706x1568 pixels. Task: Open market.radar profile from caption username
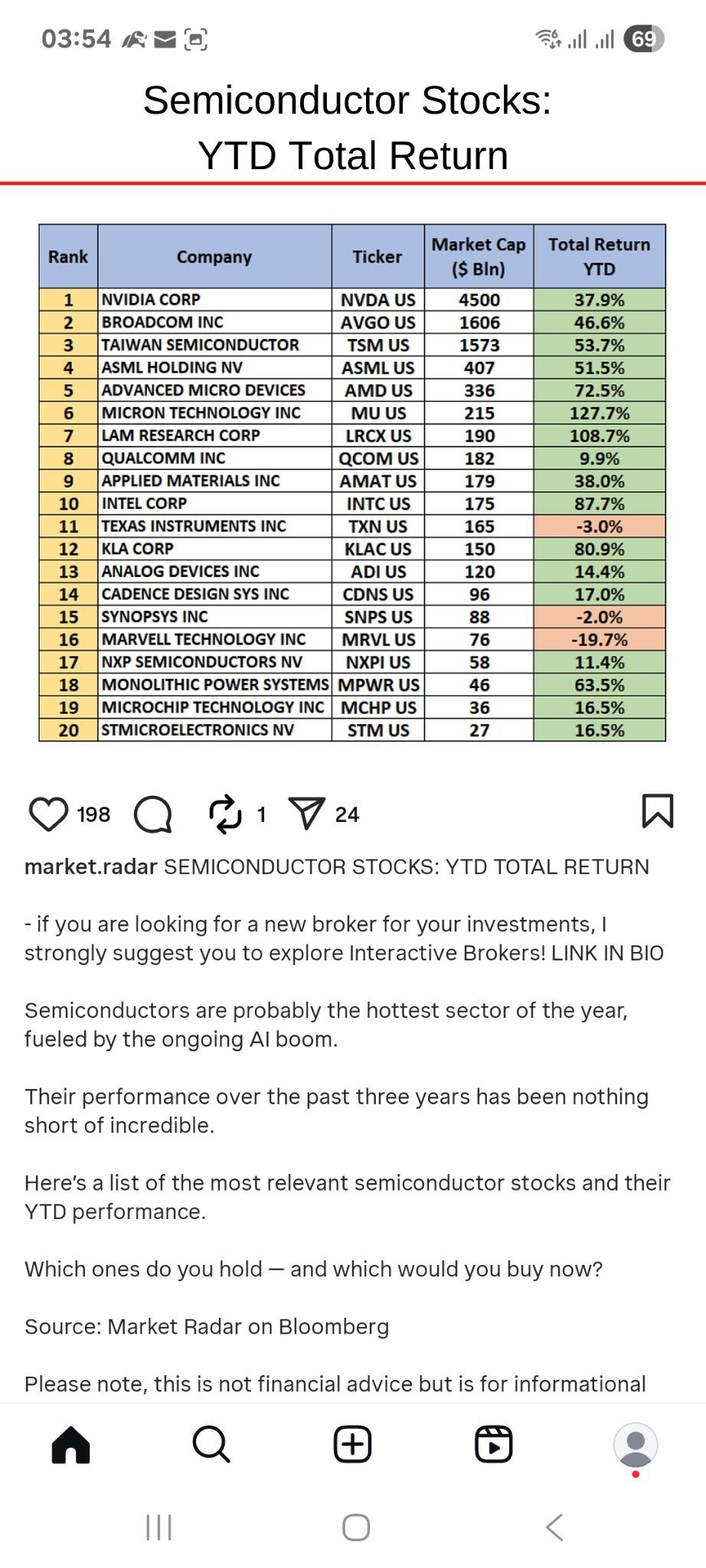(x=91, y=867)
